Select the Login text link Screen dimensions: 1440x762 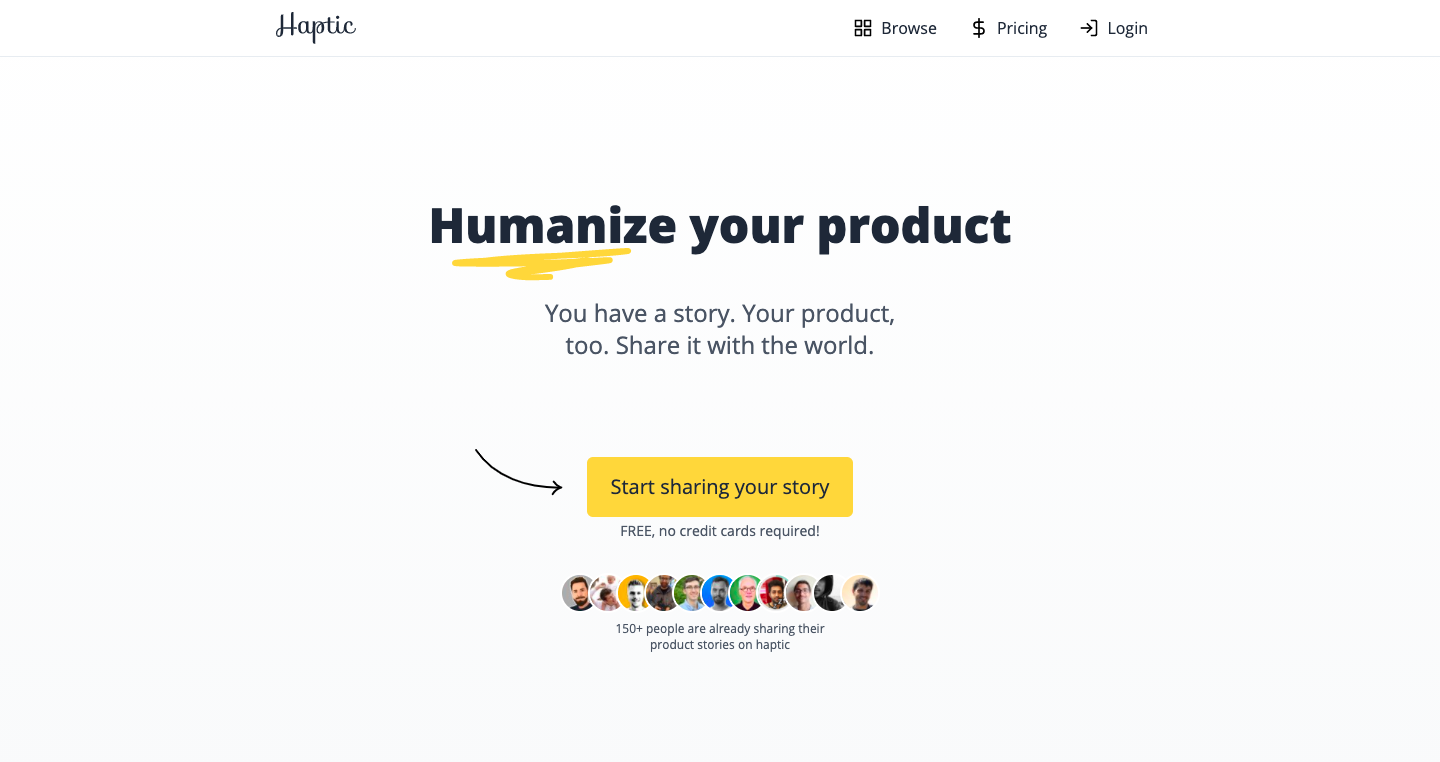pos(1127,28)
